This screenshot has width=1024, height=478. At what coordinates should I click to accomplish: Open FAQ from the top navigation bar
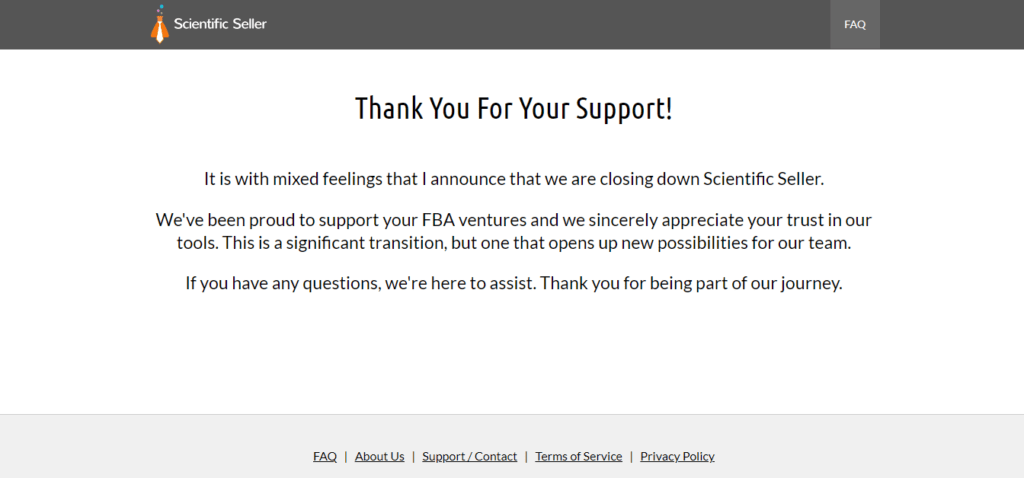click(x=855, y=25)
